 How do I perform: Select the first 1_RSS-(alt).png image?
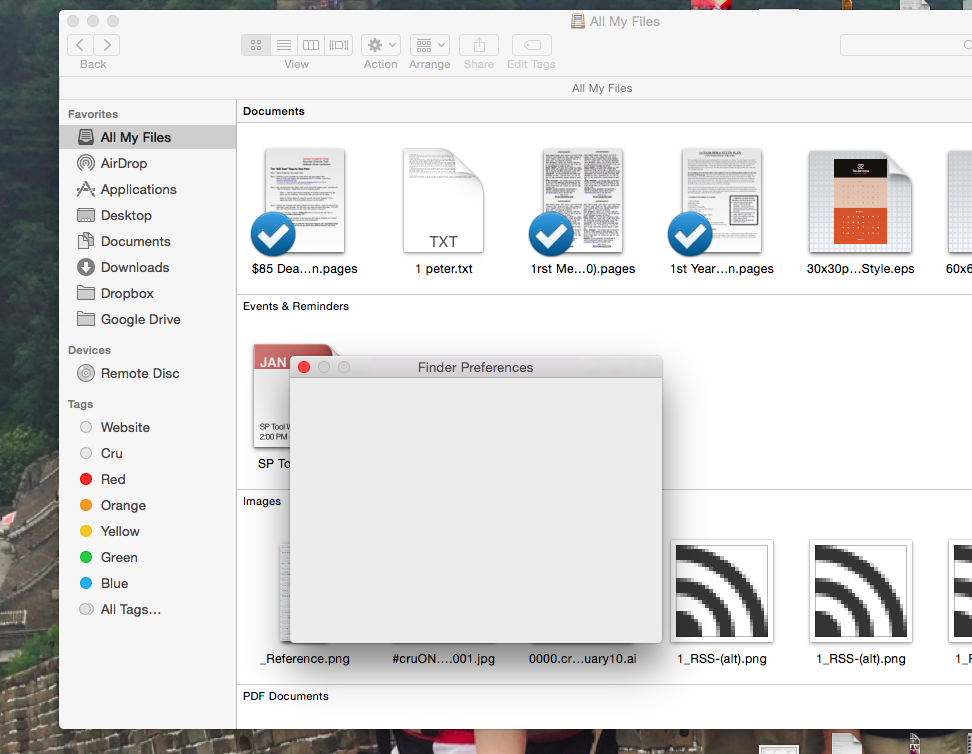click(x=722, y=591)
